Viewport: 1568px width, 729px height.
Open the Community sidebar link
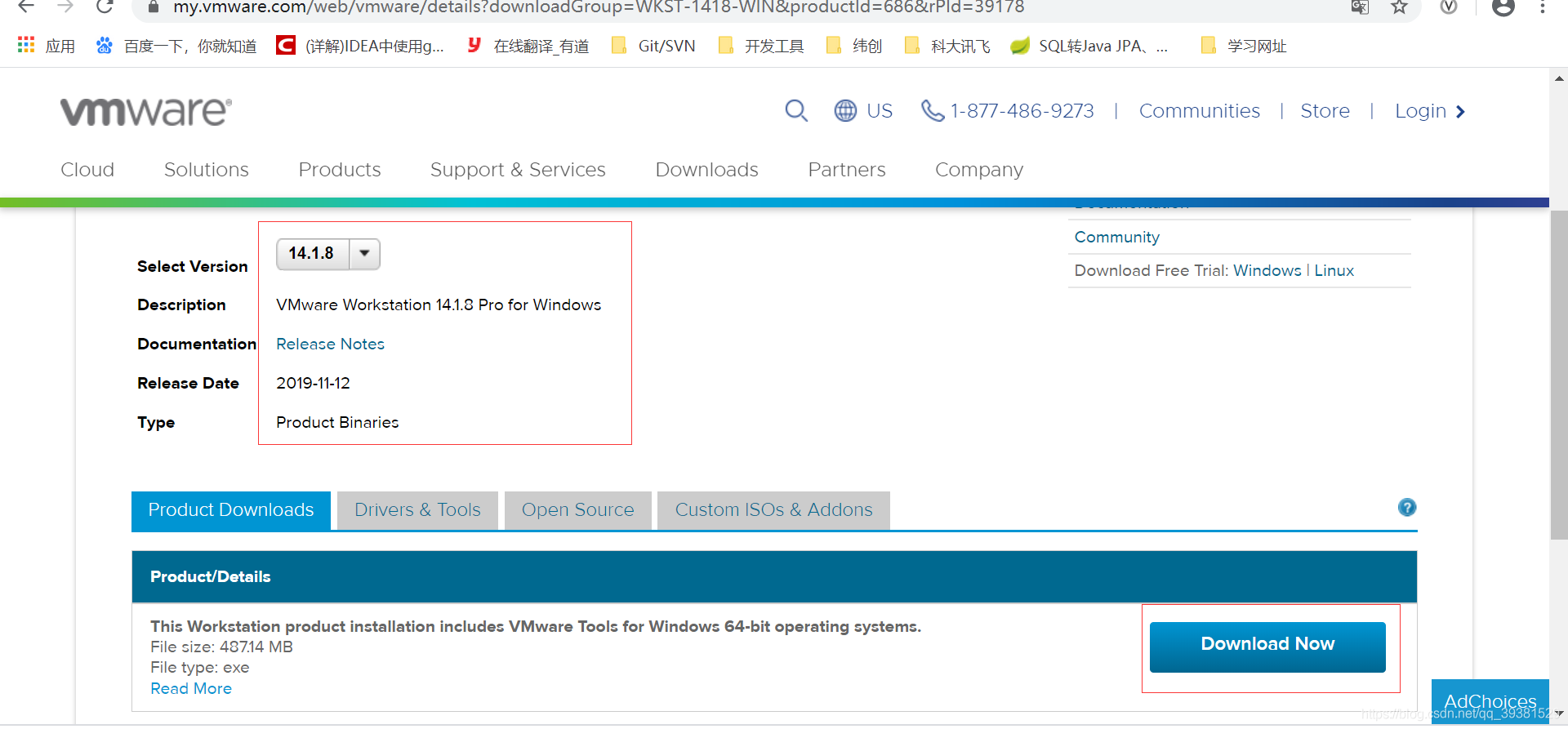[x=1116, y=238]
